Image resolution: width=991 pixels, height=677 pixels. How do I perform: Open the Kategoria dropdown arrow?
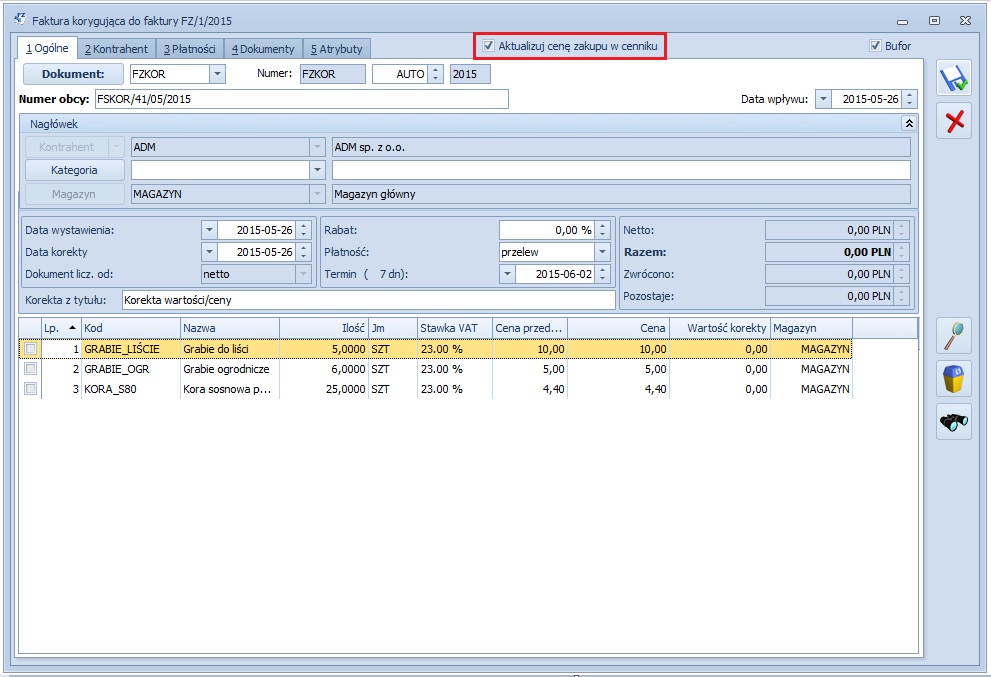317,170
